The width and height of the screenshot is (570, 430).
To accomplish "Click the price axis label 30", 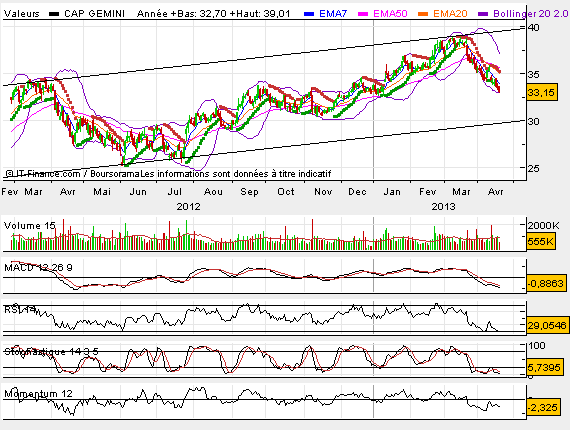I will click(534, 121).
